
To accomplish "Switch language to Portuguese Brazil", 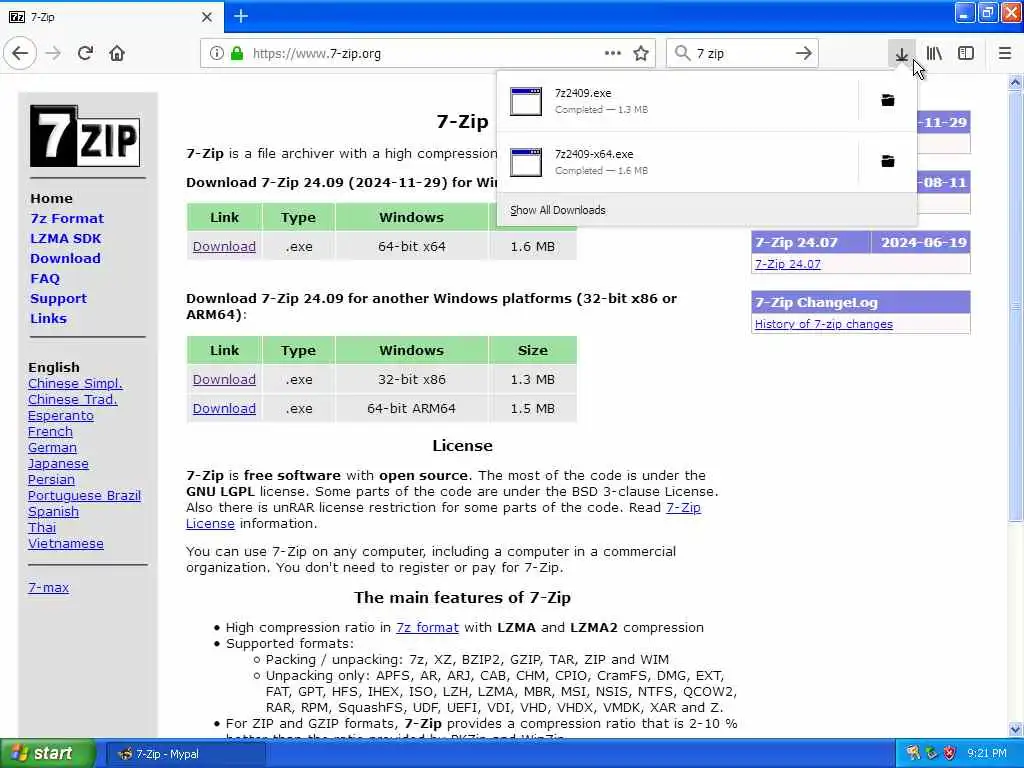I will click(x=84, y=496).
